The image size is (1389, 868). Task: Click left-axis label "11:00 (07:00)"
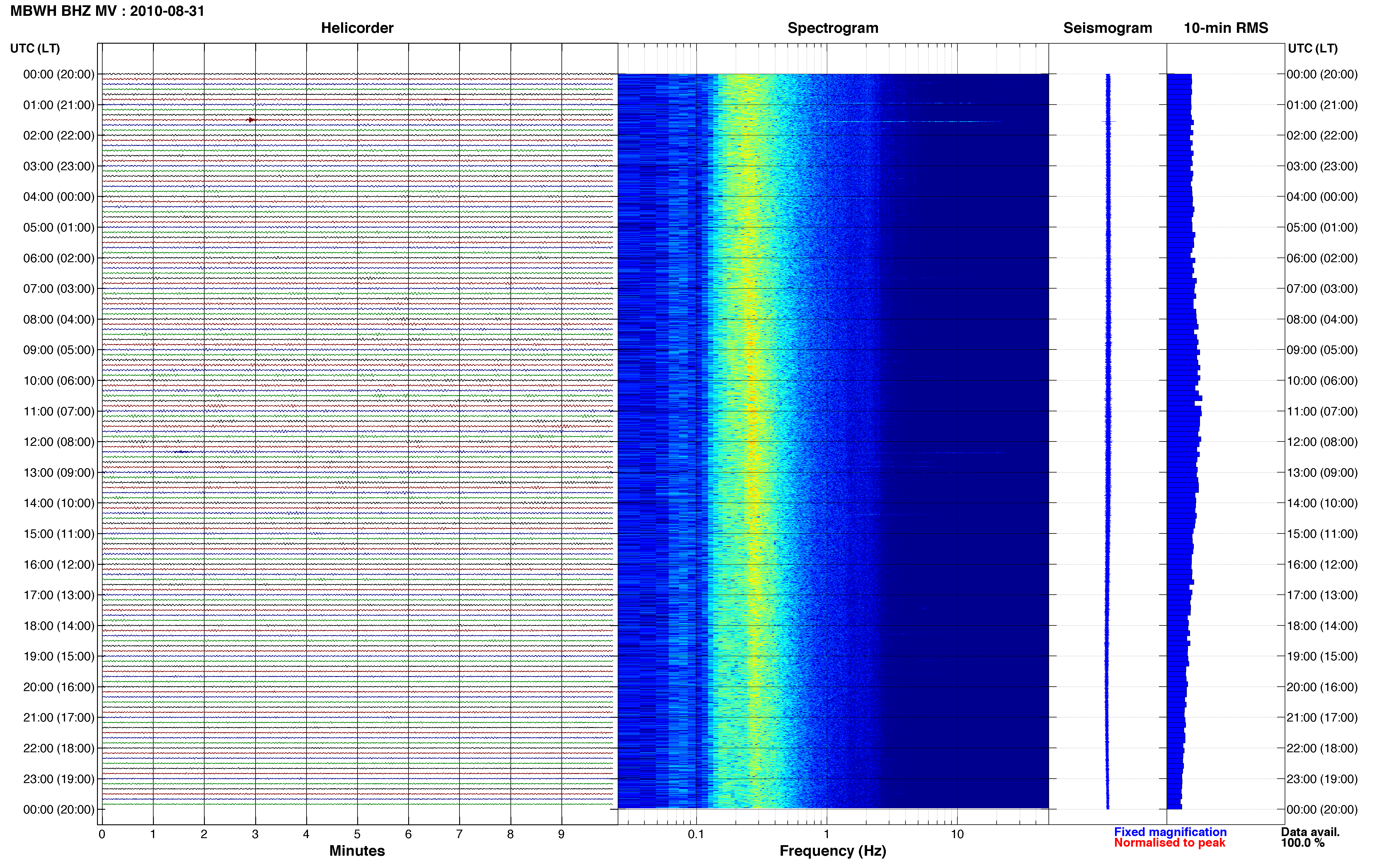[59, 412]
